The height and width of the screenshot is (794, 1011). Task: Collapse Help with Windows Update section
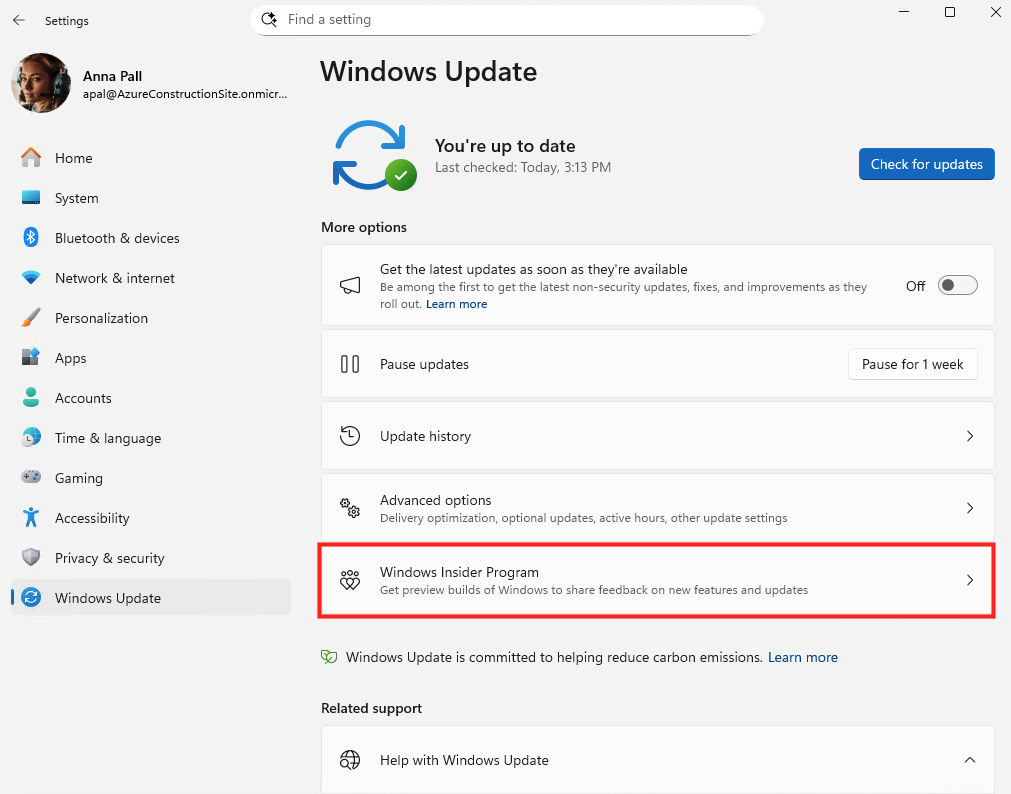coord(969,760)
